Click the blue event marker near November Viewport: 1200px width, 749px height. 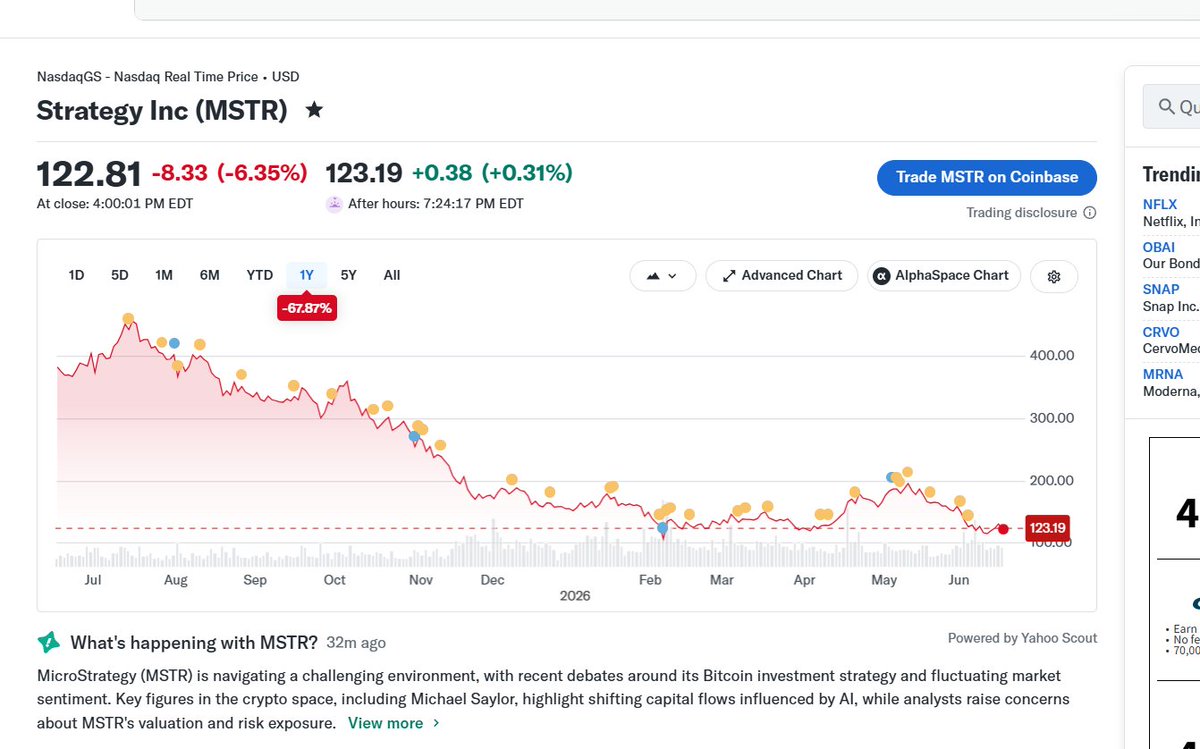point(413,437)
